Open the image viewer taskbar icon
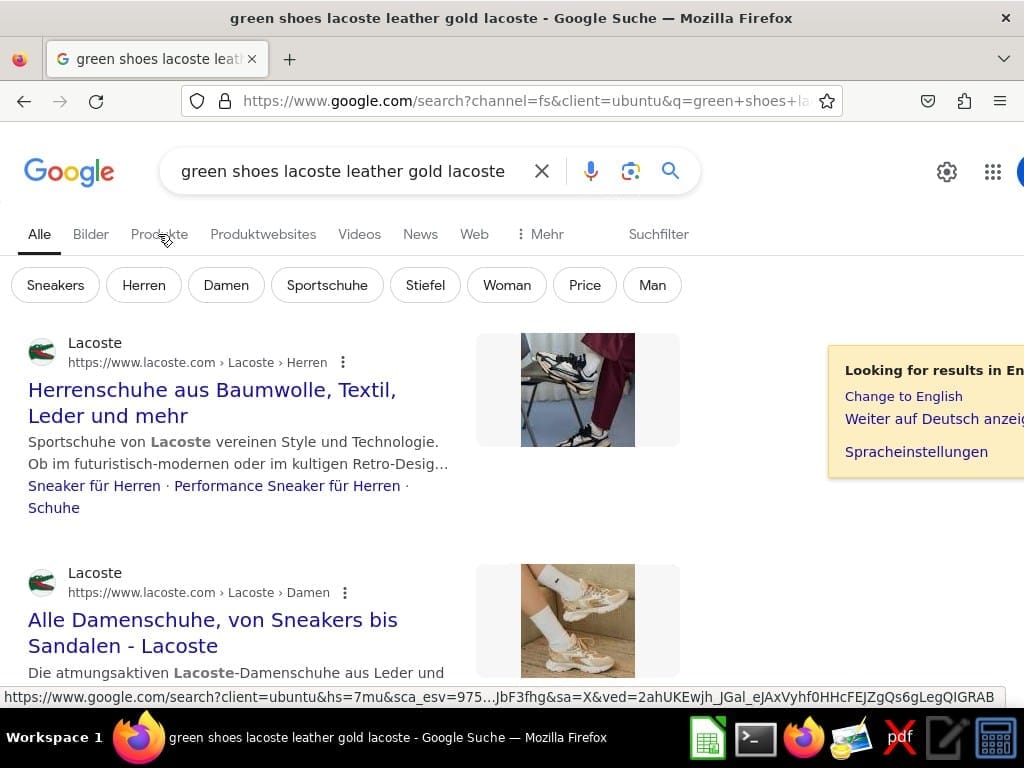Viewport: 1024px width, 768px height. click(852, 739)
